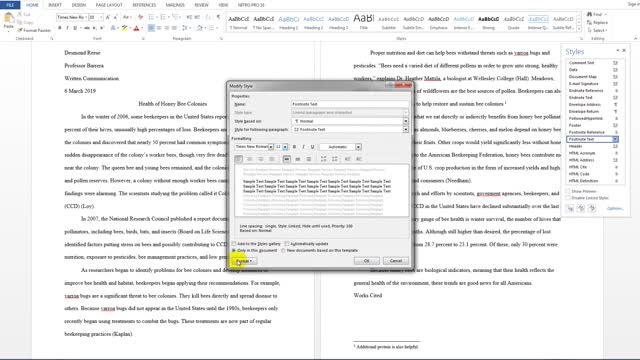
Task: Click Replace in Editing group
Action: point(598,22)
